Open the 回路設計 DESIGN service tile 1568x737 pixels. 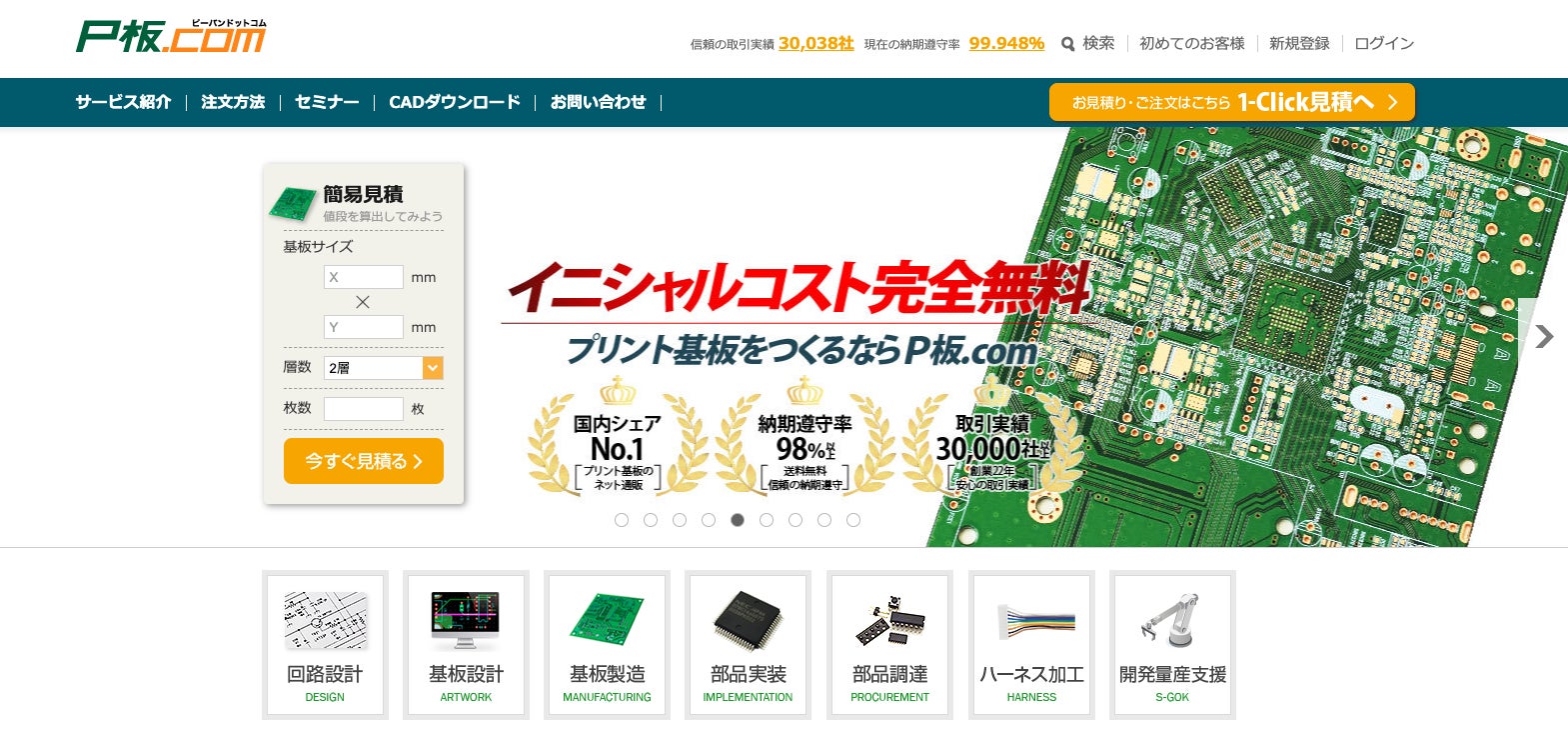325,645
